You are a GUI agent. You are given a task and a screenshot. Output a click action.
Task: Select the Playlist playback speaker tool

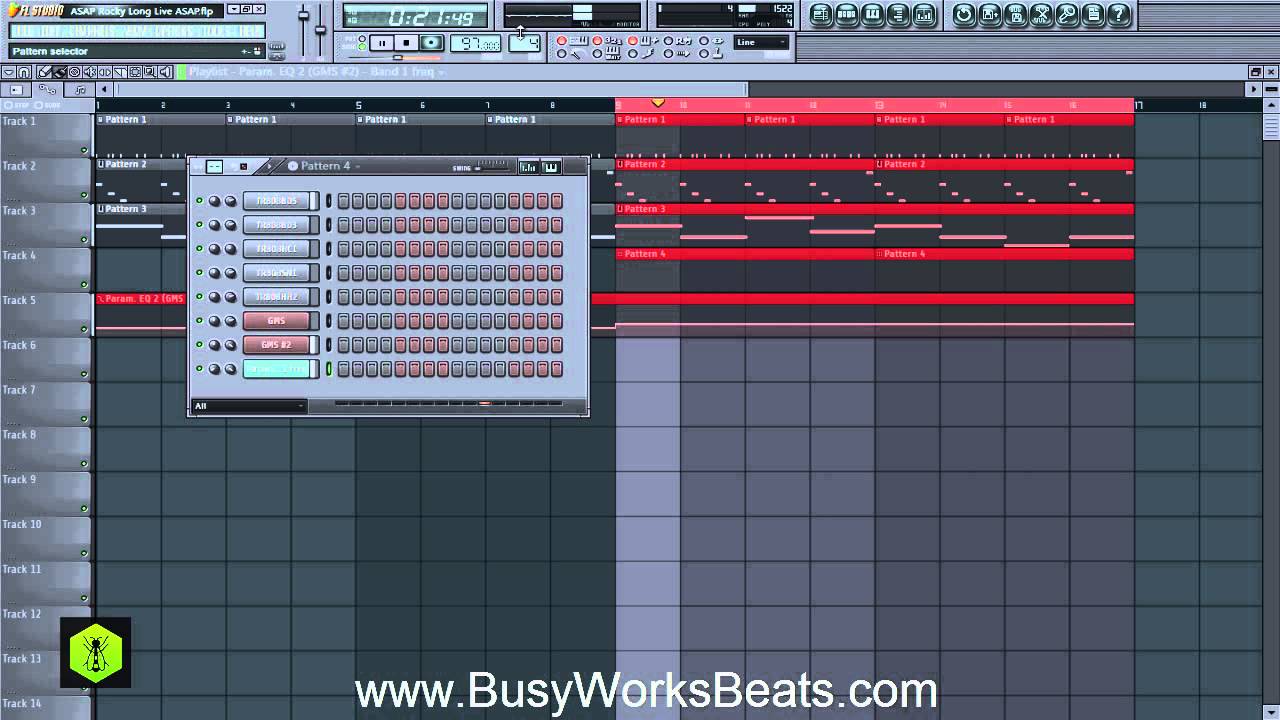tap(165, 72)
